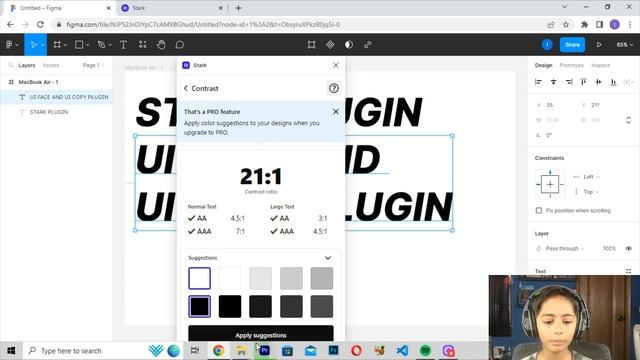The height and width of the screenshot is (360, 640).
Task: Collapse the Suggestions section chevron
Action: tap(328, 258)
